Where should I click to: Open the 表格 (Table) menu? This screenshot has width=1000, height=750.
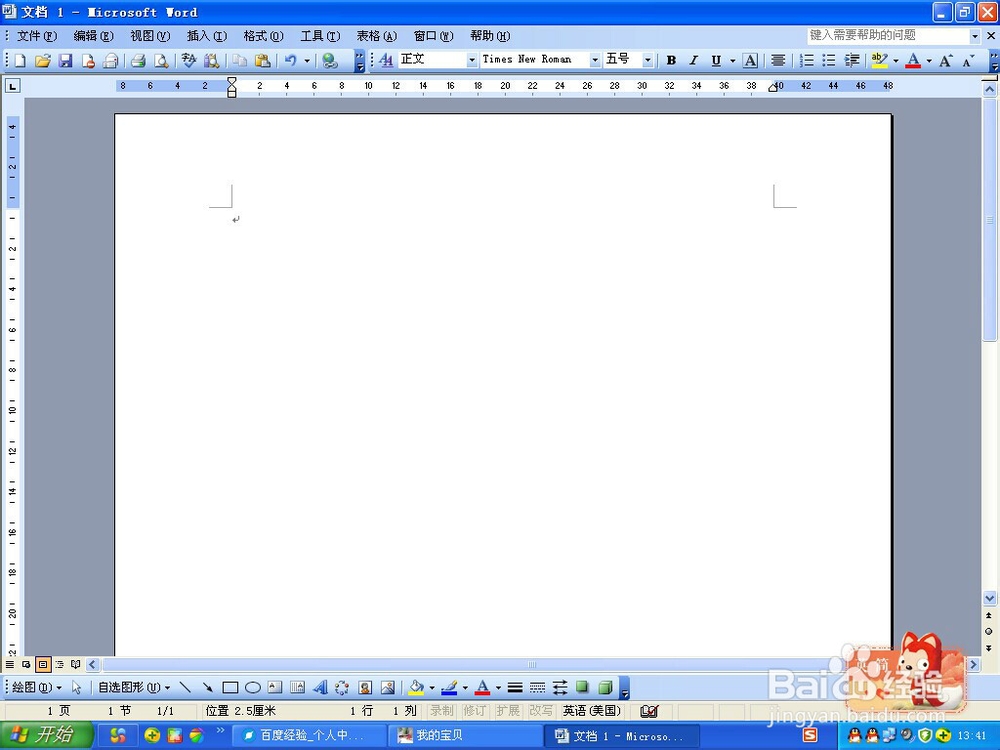(x=376, y=36)
